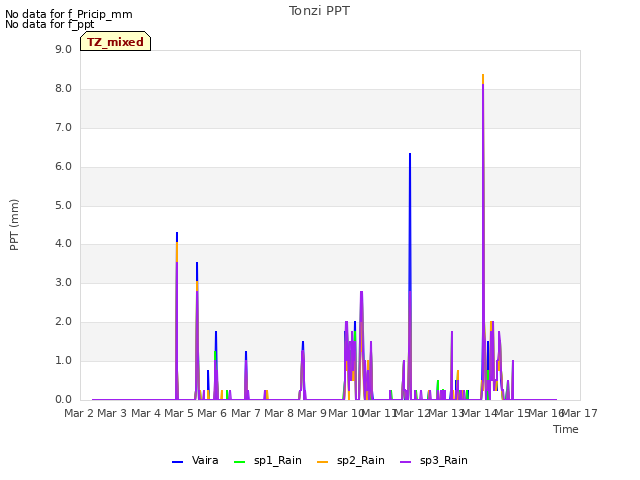Click the 3.0 y-axis tick label
The height and width of the screenshot is (480, 640).
(63, 282)
